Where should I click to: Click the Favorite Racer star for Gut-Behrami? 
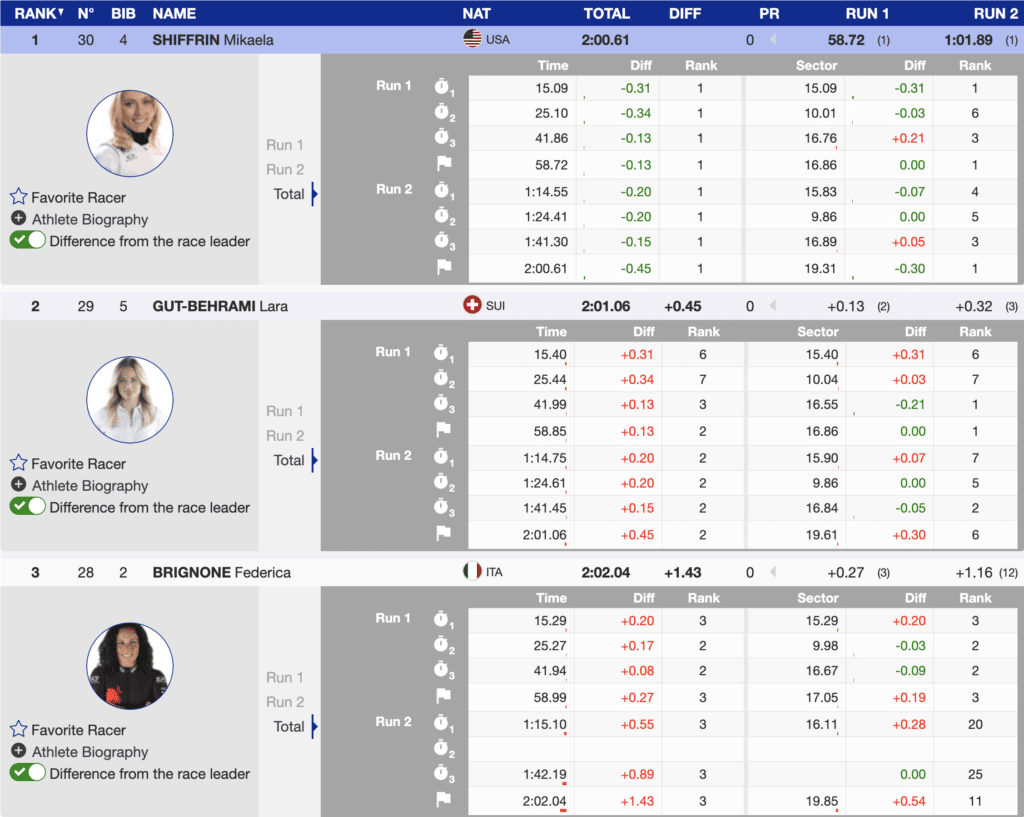click(x=18, y=463)
